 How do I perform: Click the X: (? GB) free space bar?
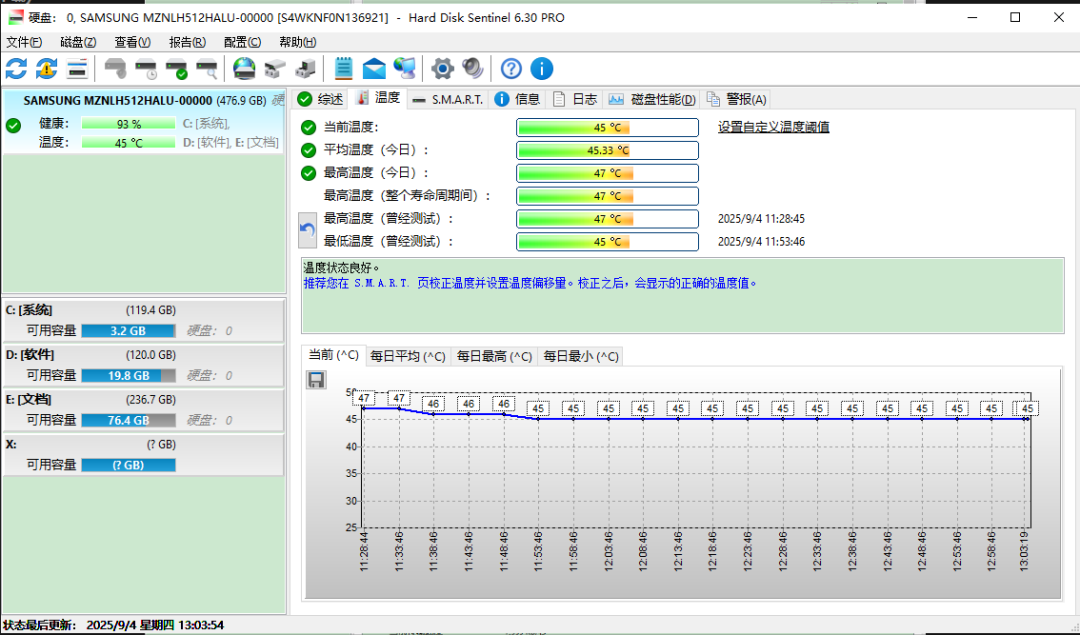[x=128, y=465]
